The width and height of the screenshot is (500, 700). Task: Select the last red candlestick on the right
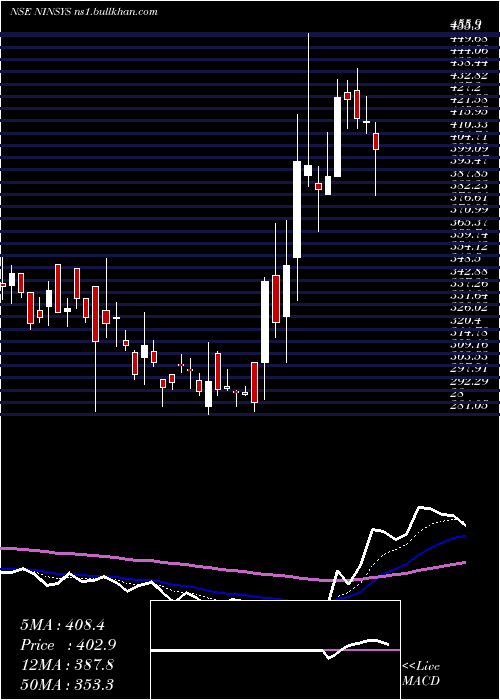(x=376, y=142)
